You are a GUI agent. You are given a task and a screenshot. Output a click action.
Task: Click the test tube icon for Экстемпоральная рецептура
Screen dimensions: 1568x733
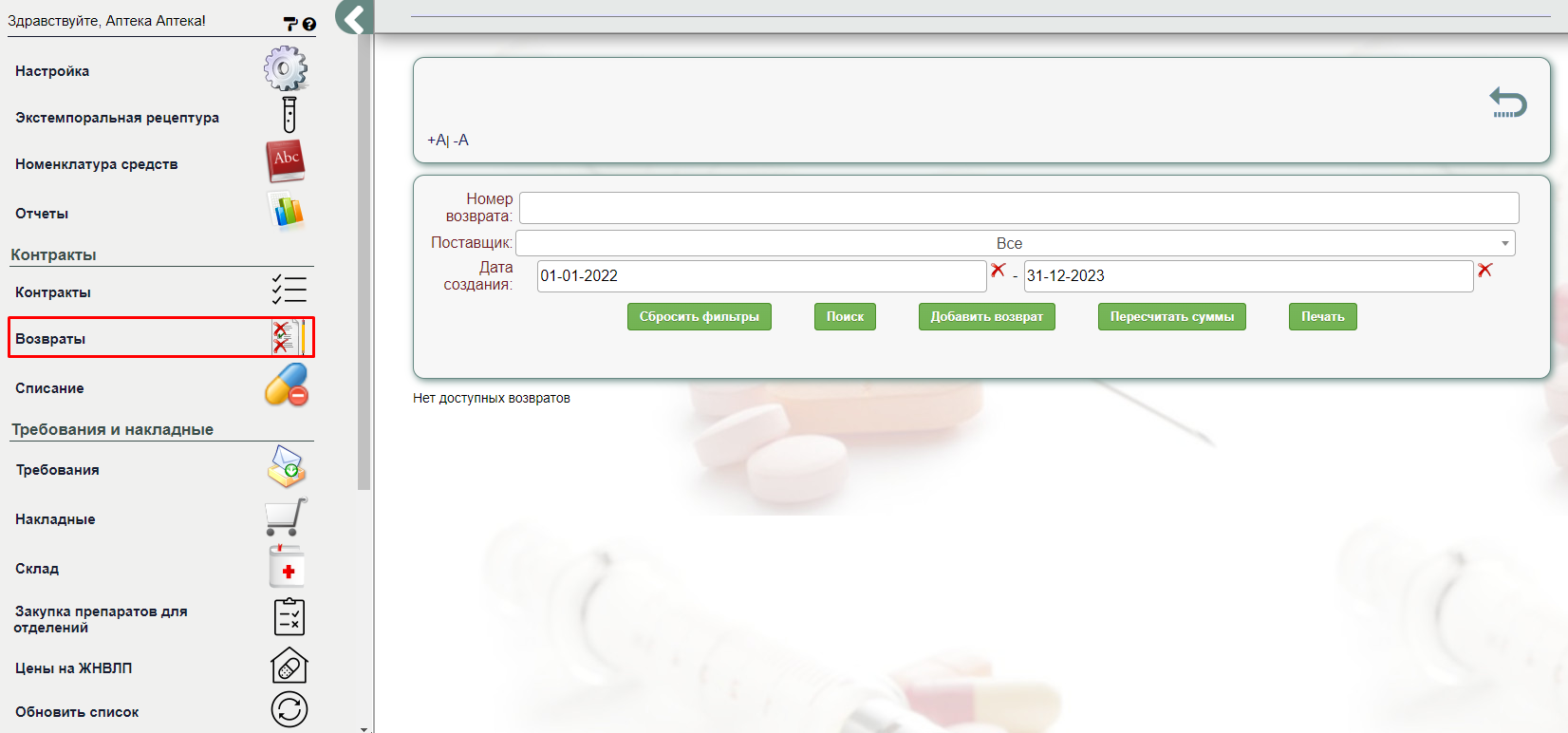[x=289, y=115]
